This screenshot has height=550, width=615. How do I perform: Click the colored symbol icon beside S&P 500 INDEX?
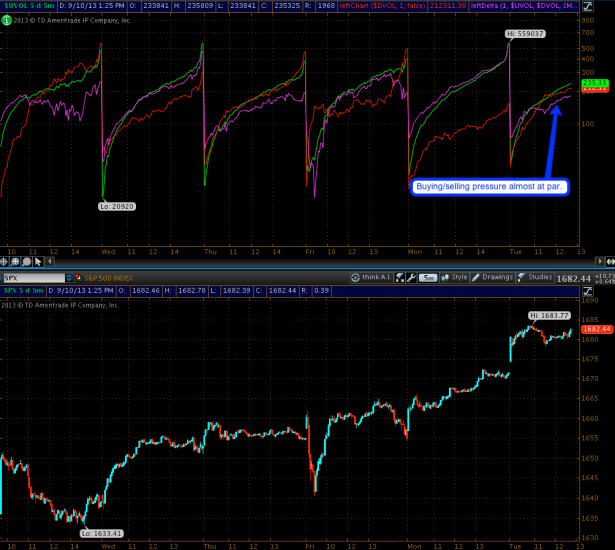click(78, 278)
